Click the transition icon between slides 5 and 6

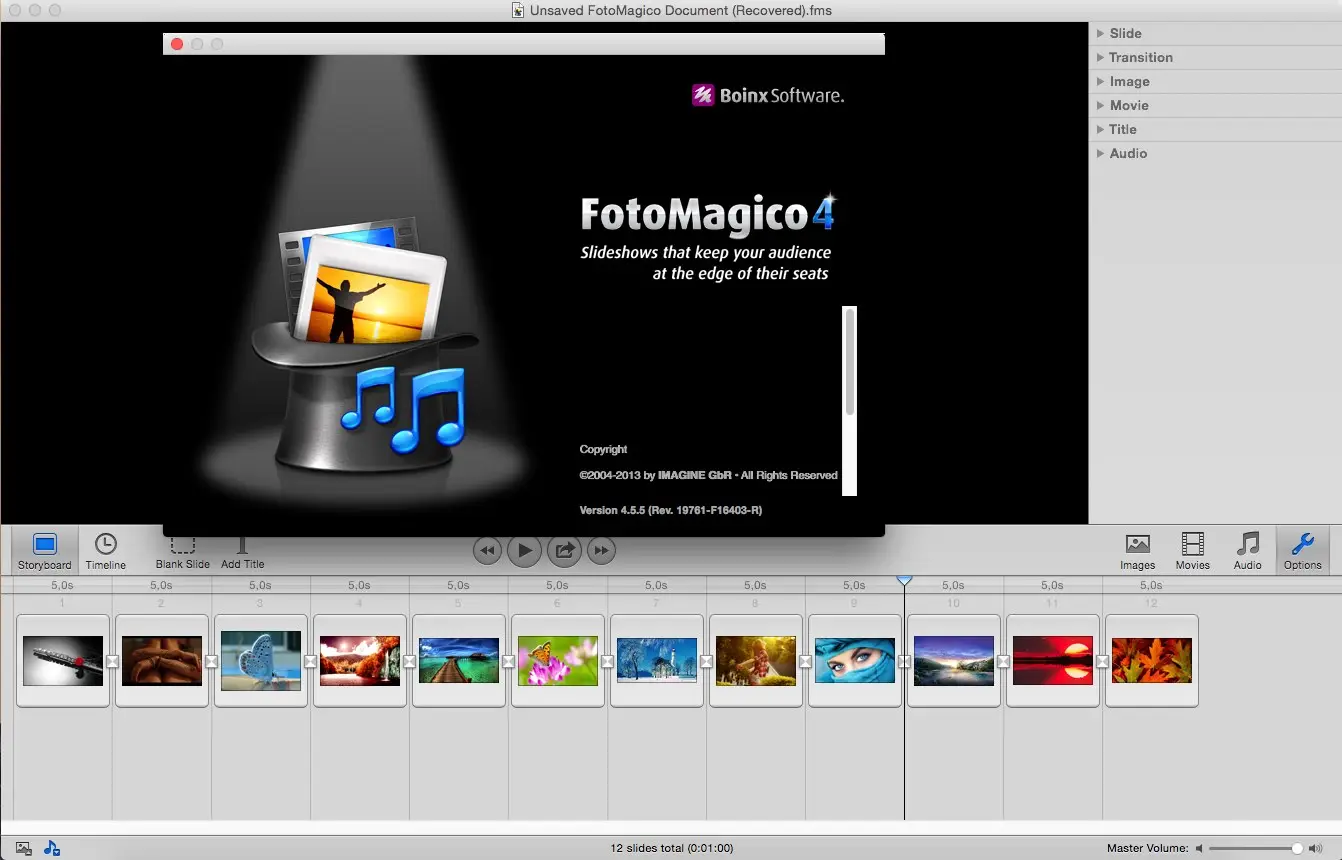(x=508, y=661)
